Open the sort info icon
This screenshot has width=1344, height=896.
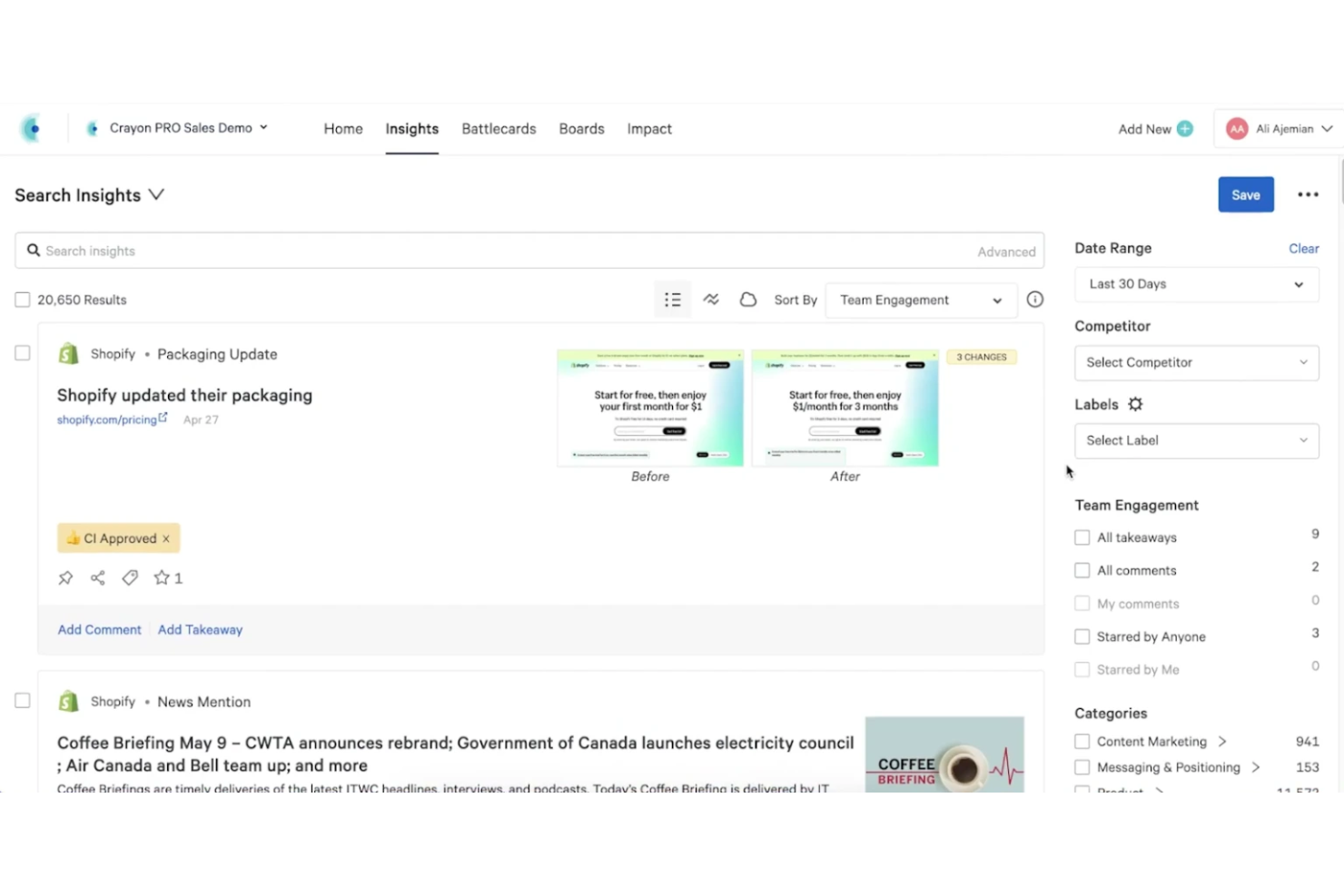[1034, 300]
